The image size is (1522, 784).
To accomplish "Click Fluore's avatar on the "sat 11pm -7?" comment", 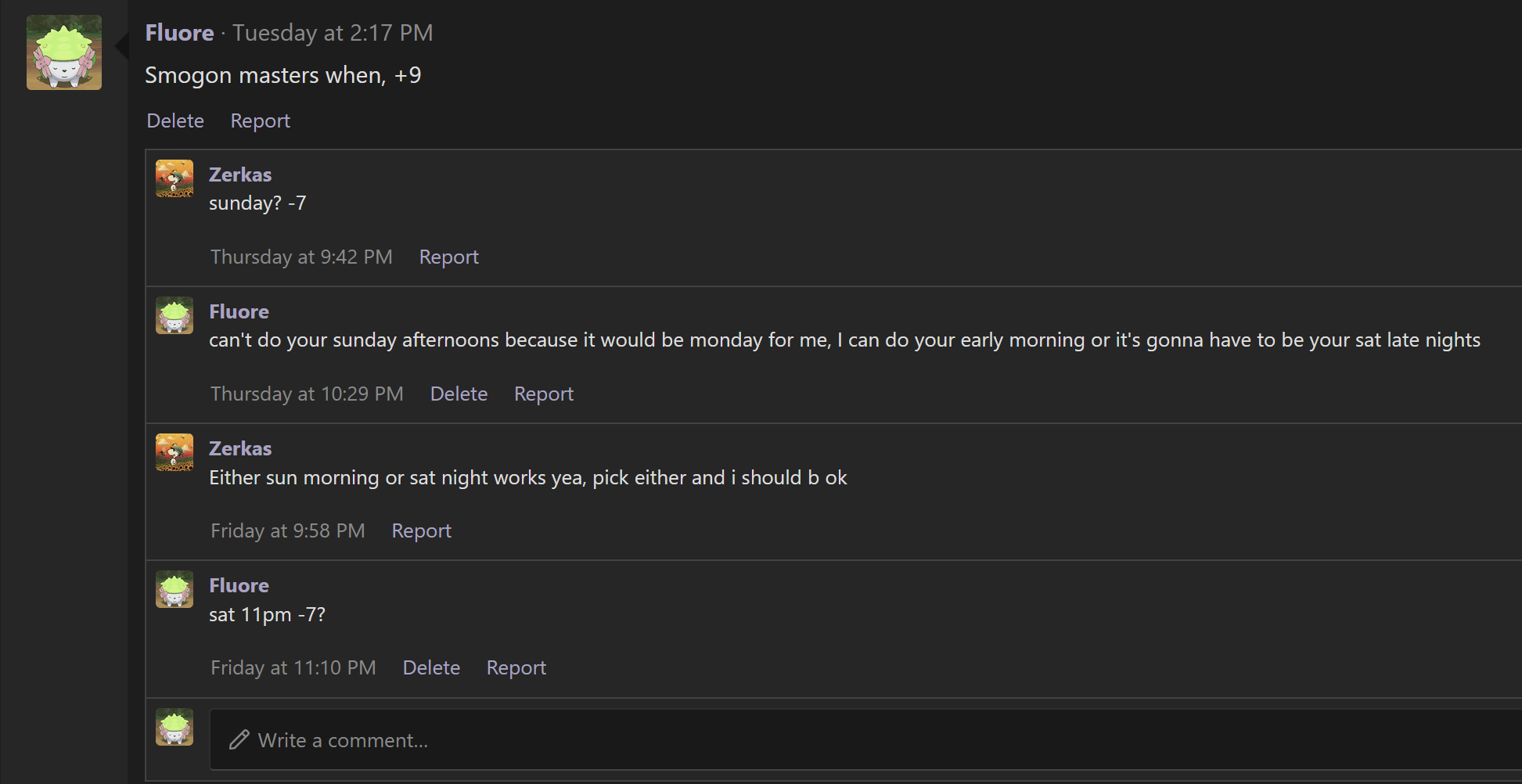I will 175,589.
